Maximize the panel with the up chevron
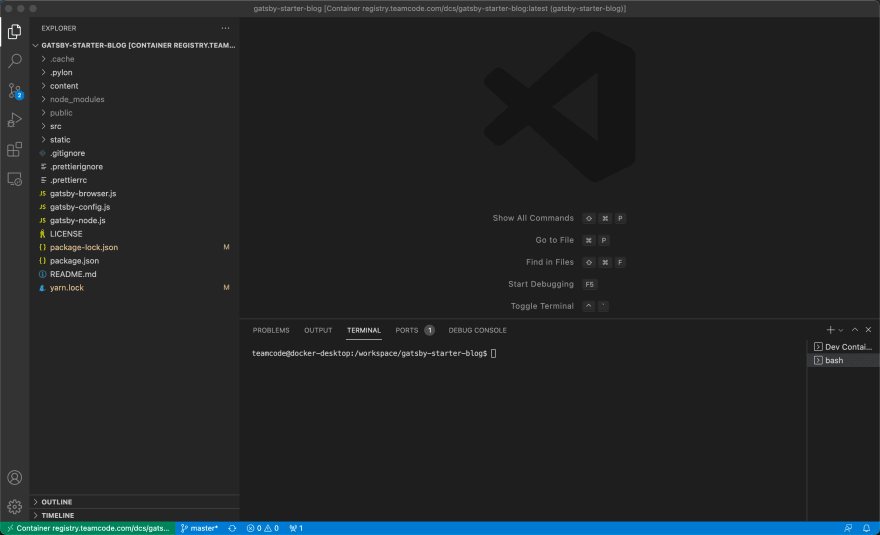This screenshot has width=880, height=535. point(855,330)
